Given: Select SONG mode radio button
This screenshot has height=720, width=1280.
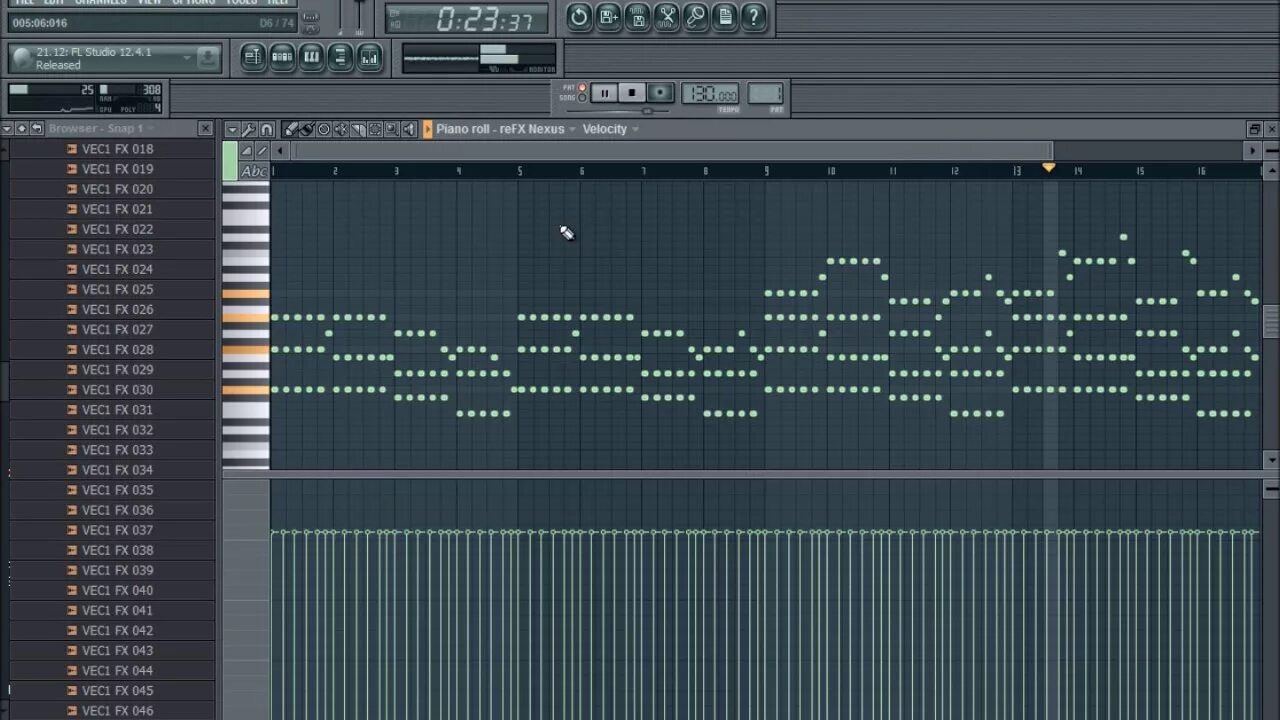Looking at the screenshot, I should point(582,98).
